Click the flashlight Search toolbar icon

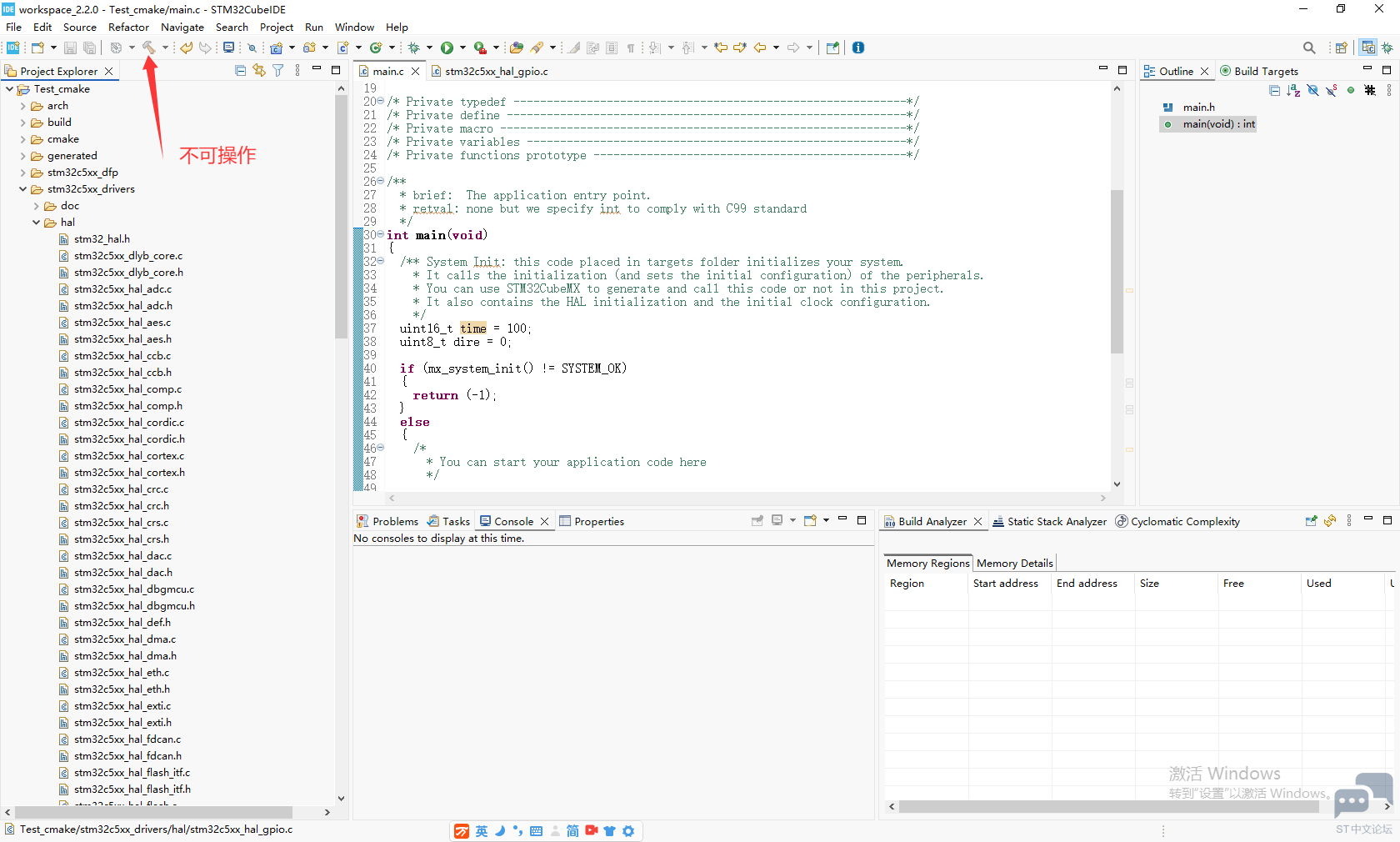coord(537,48)
